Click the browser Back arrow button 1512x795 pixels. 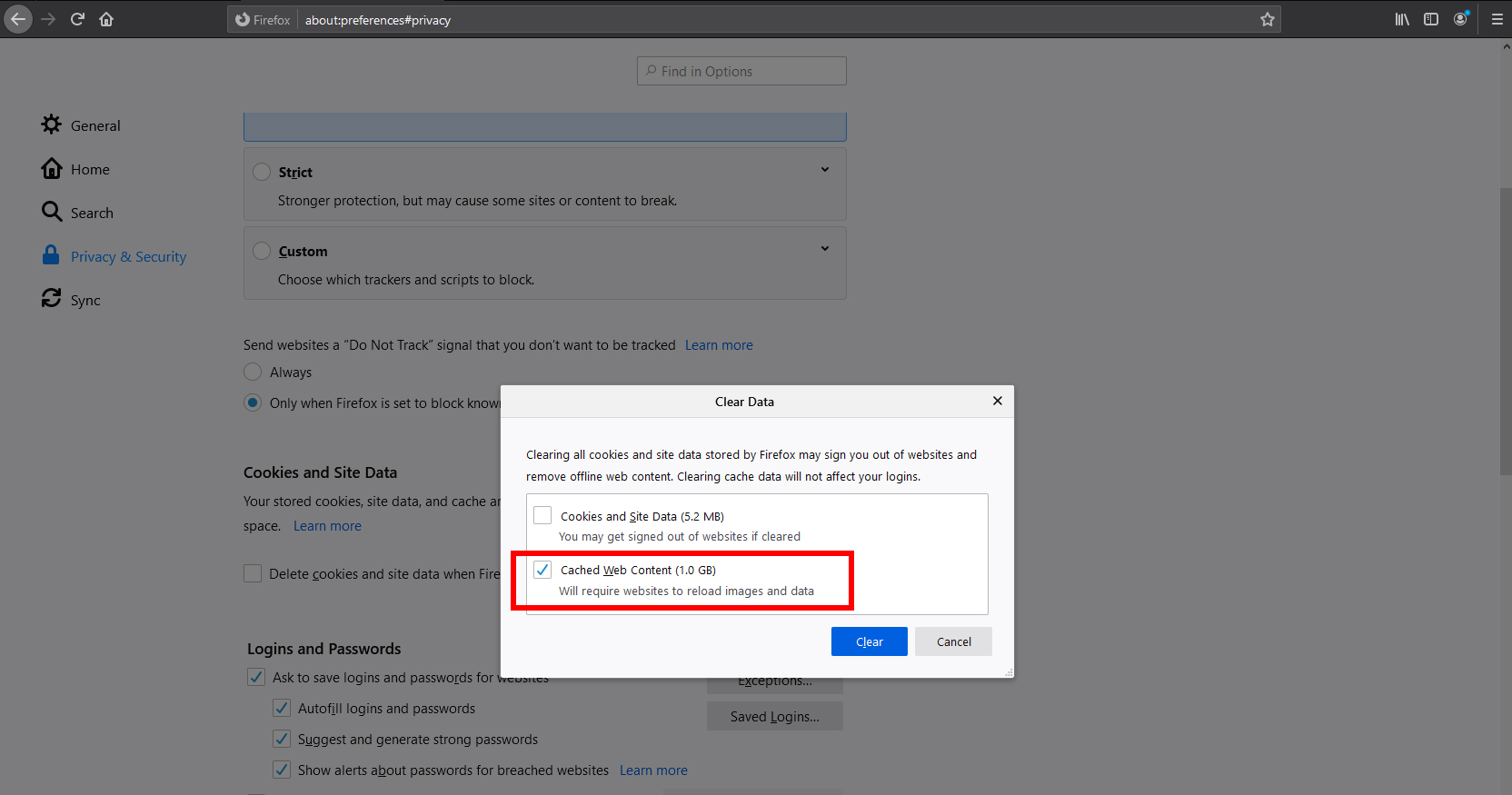pos(18,19)
